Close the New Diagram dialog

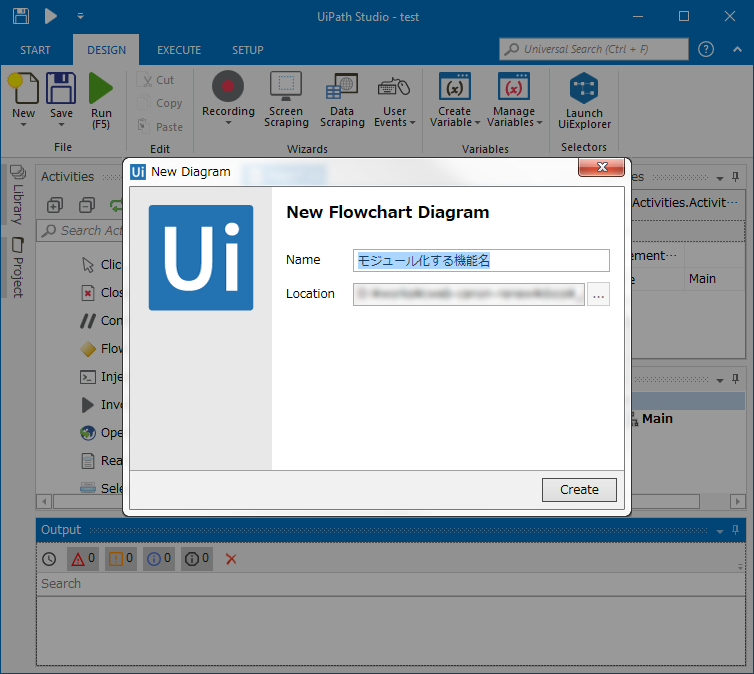coord(602,167)
